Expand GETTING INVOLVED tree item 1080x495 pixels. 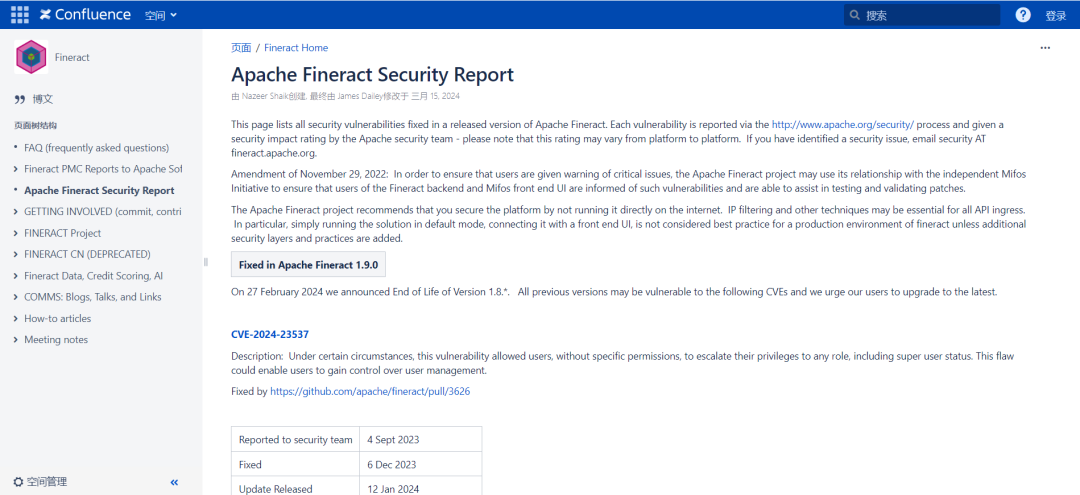(x=16, y=212)
